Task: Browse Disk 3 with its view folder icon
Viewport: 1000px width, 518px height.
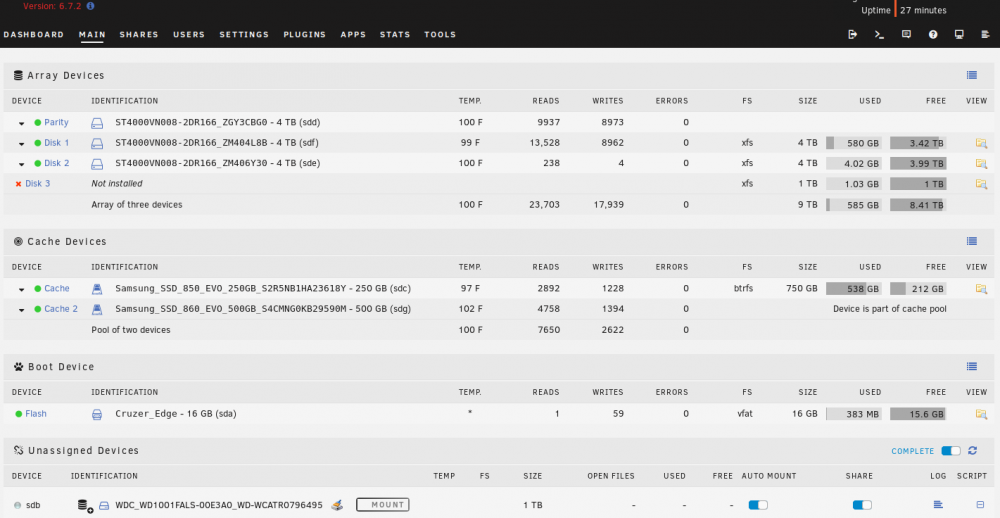Action: (x=981, y=184)
